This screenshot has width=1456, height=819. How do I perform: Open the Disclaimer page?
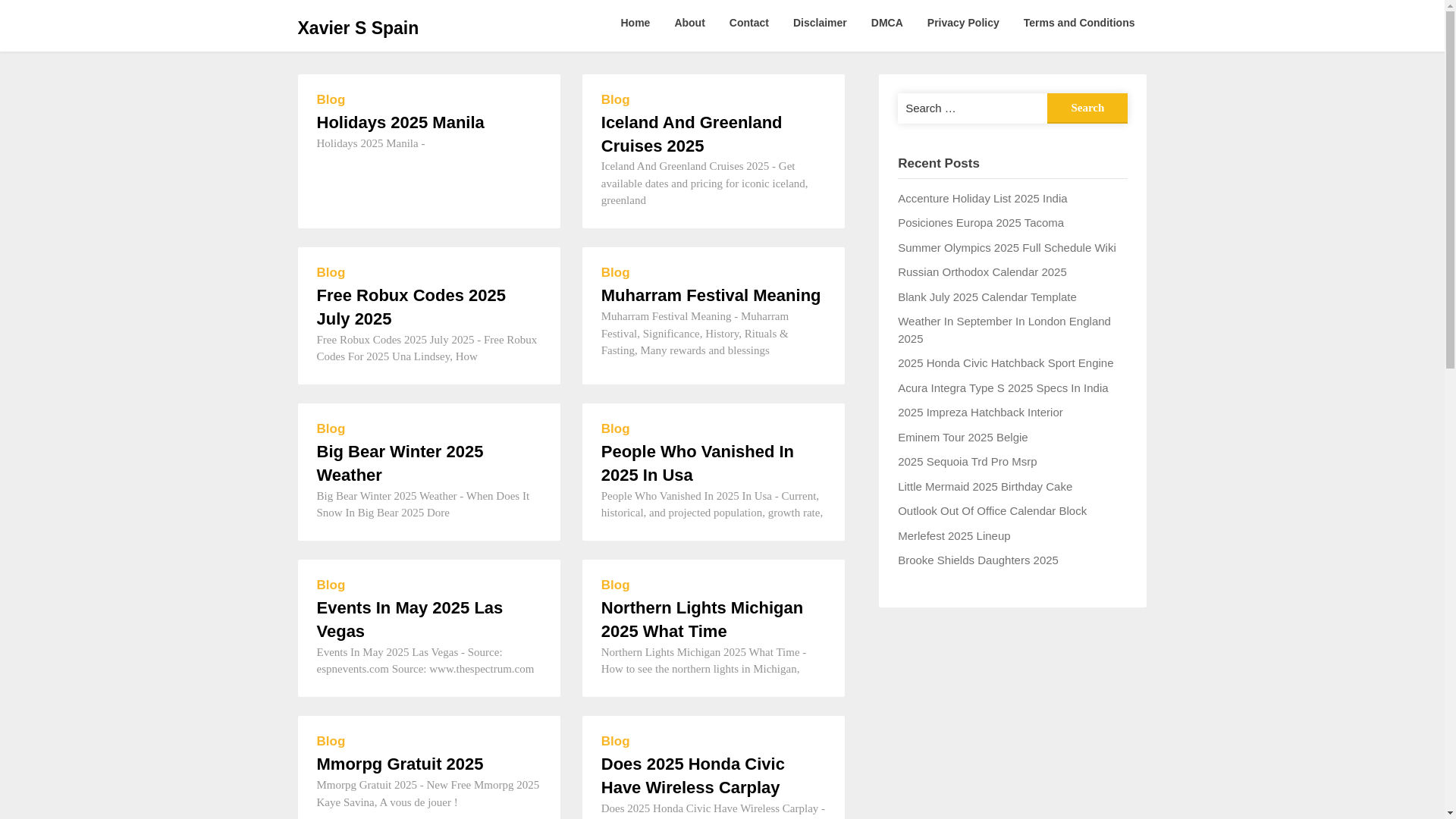[820, 23]
